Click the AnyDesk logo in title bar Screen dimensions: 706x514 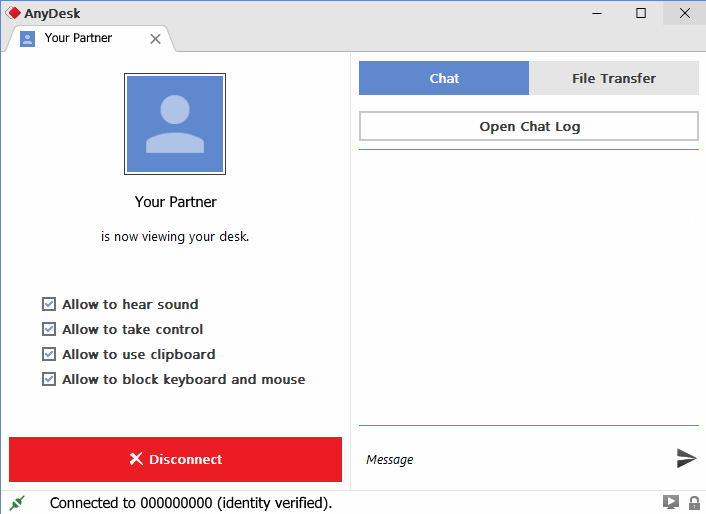click(13, 13)
